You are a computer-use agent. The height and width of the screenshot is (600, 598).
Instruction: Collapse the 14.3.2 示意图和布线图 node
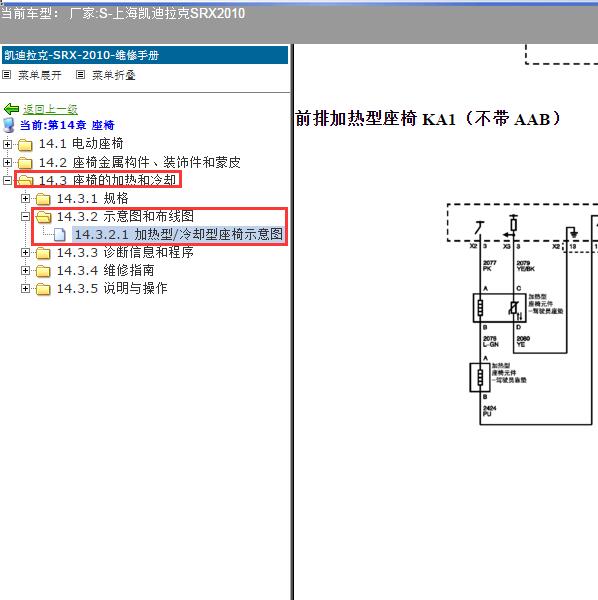(x=25, y=217)
